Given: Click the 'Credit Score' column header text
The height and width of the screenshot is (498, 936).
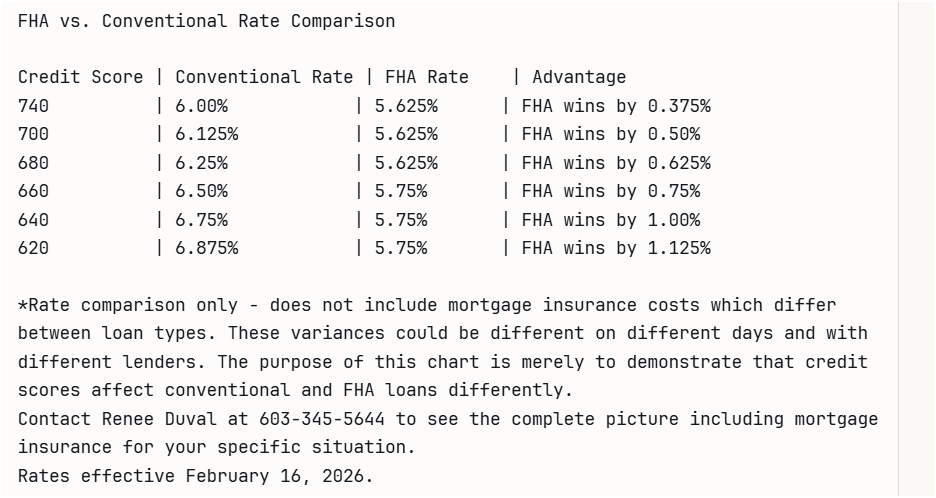Looking at the screenshot, I should click(x=80, y=77).
